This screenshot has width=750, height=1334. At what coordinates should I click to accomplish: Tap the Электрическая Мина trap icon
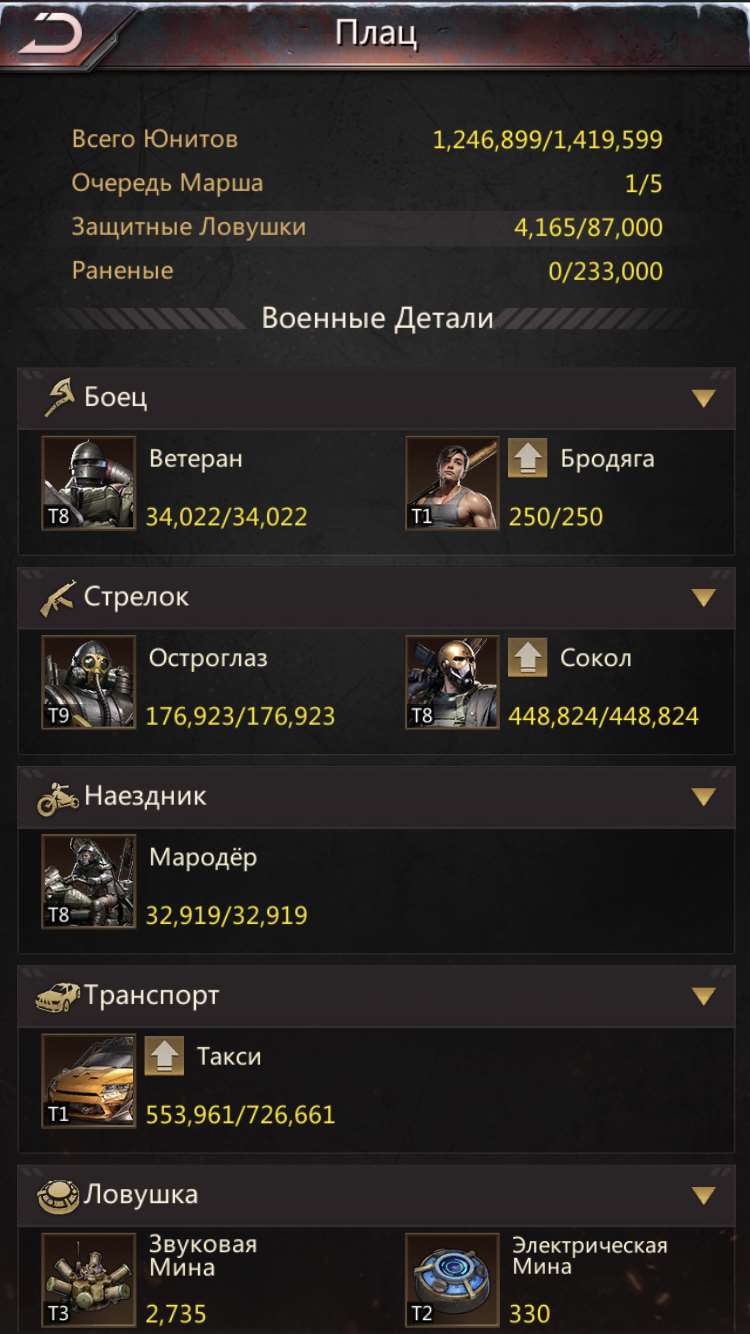(452, 1280)
